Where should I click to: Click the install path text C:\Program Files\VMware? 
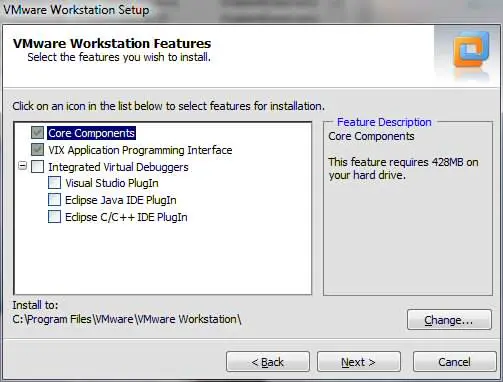click(127, 319)
